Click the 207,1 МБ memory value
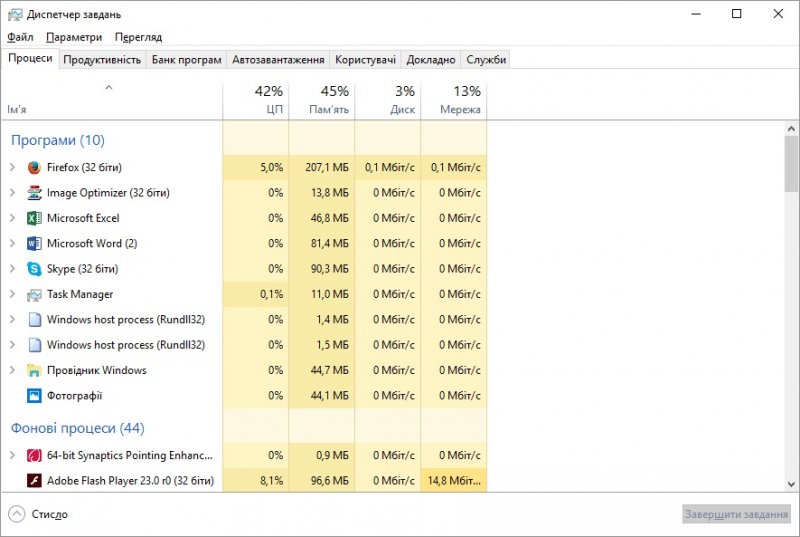This screenshot has width=800, height=537. [327, 167]
